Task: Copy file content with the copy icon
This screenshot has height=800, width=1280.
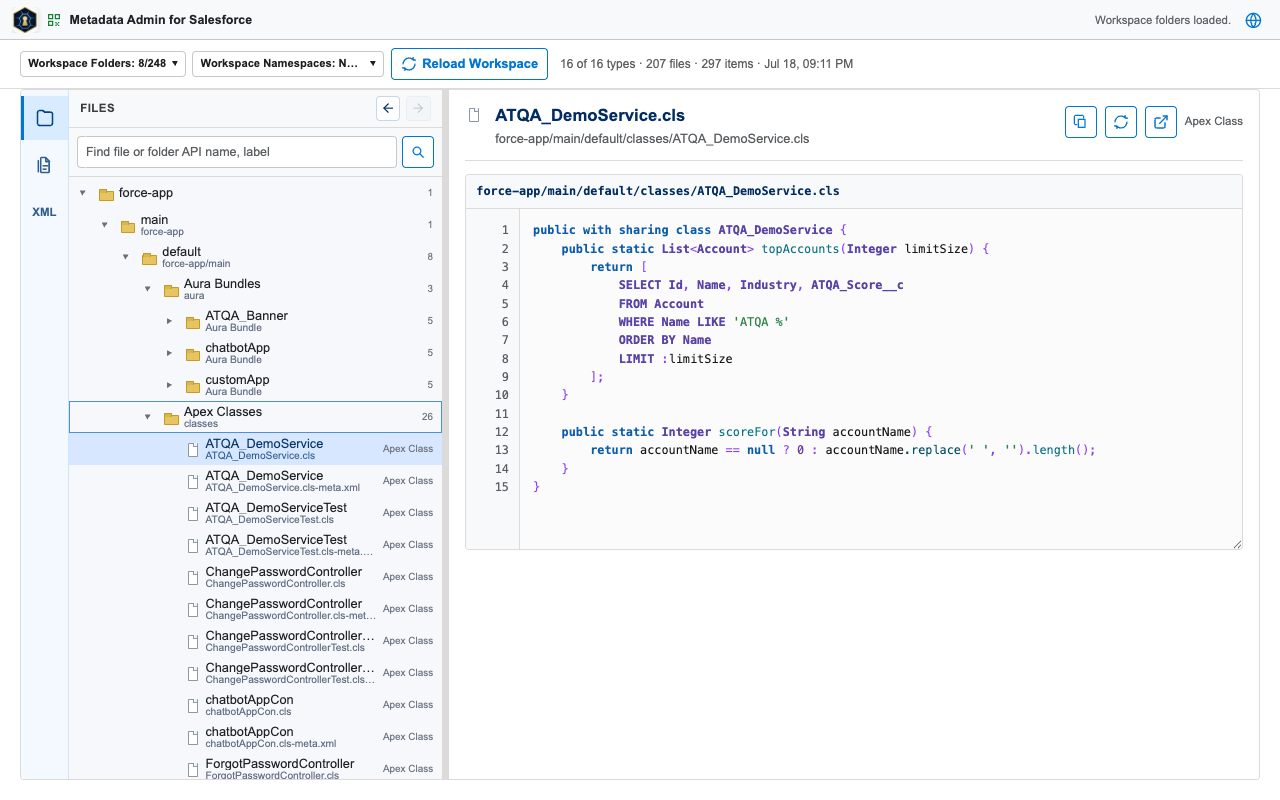Action: point(1080,122)
